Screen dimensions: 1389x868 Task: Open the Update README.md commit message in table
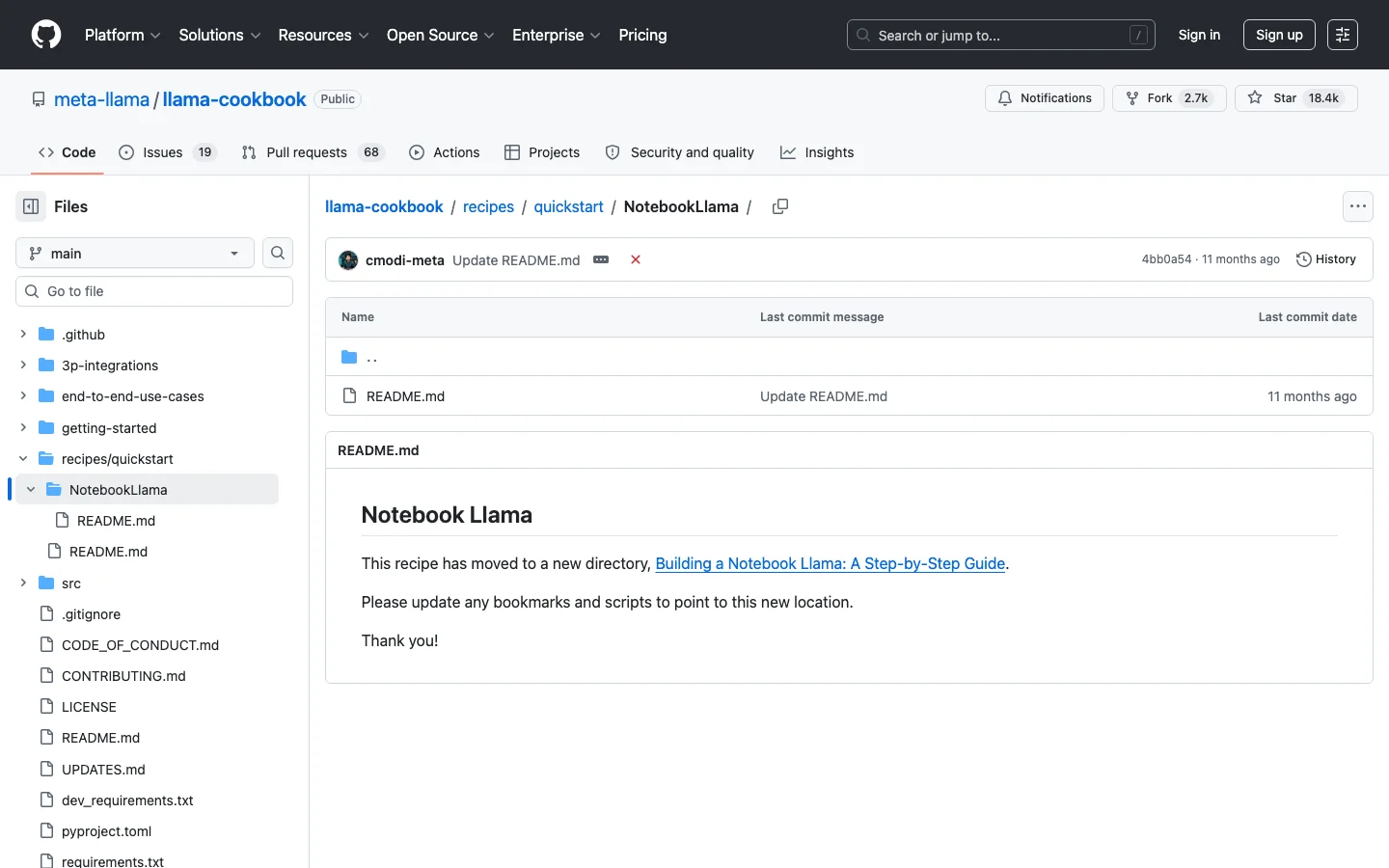pos(824,396)
